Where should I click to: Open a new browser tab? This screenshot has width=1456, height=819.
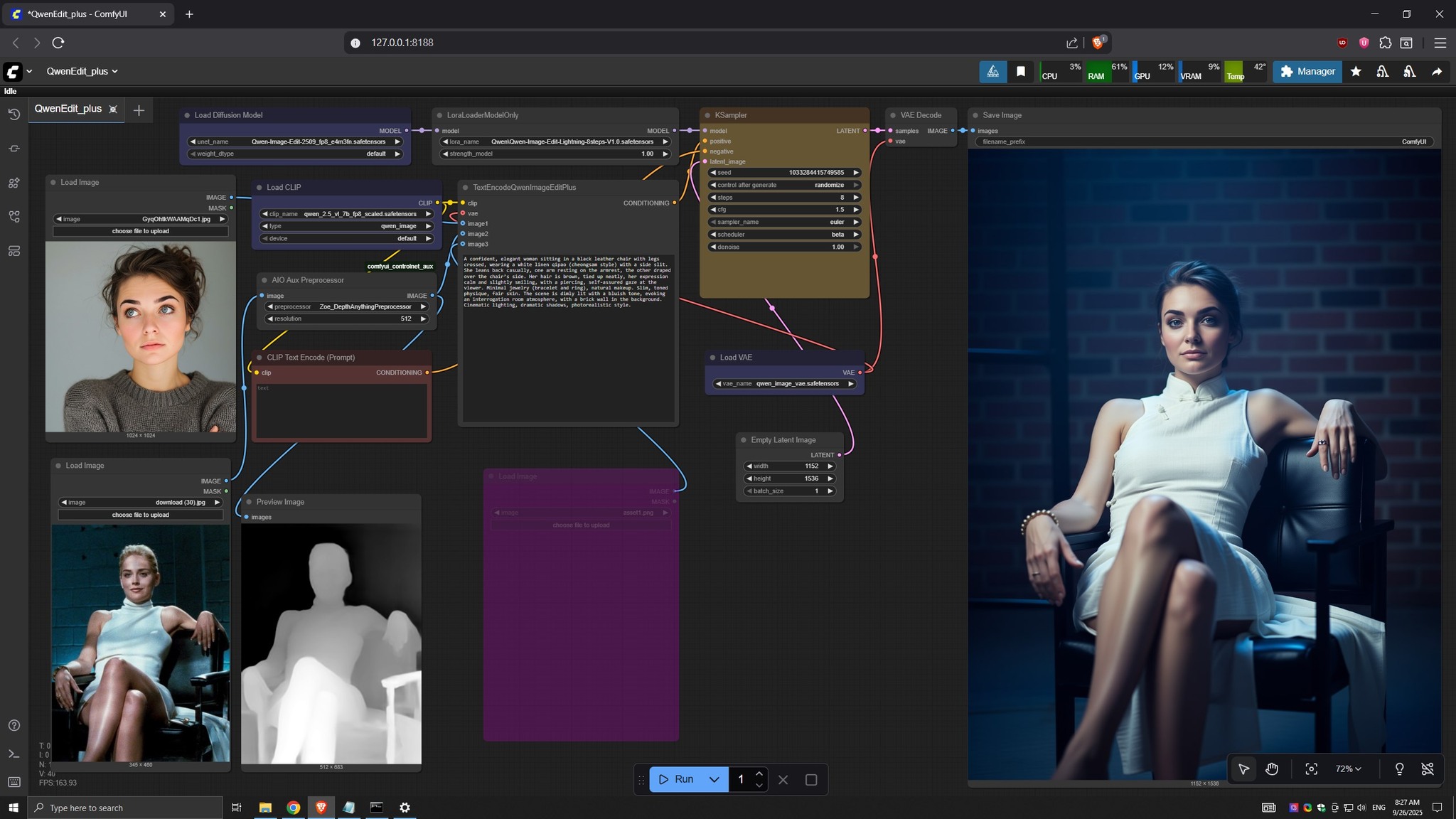189,14
